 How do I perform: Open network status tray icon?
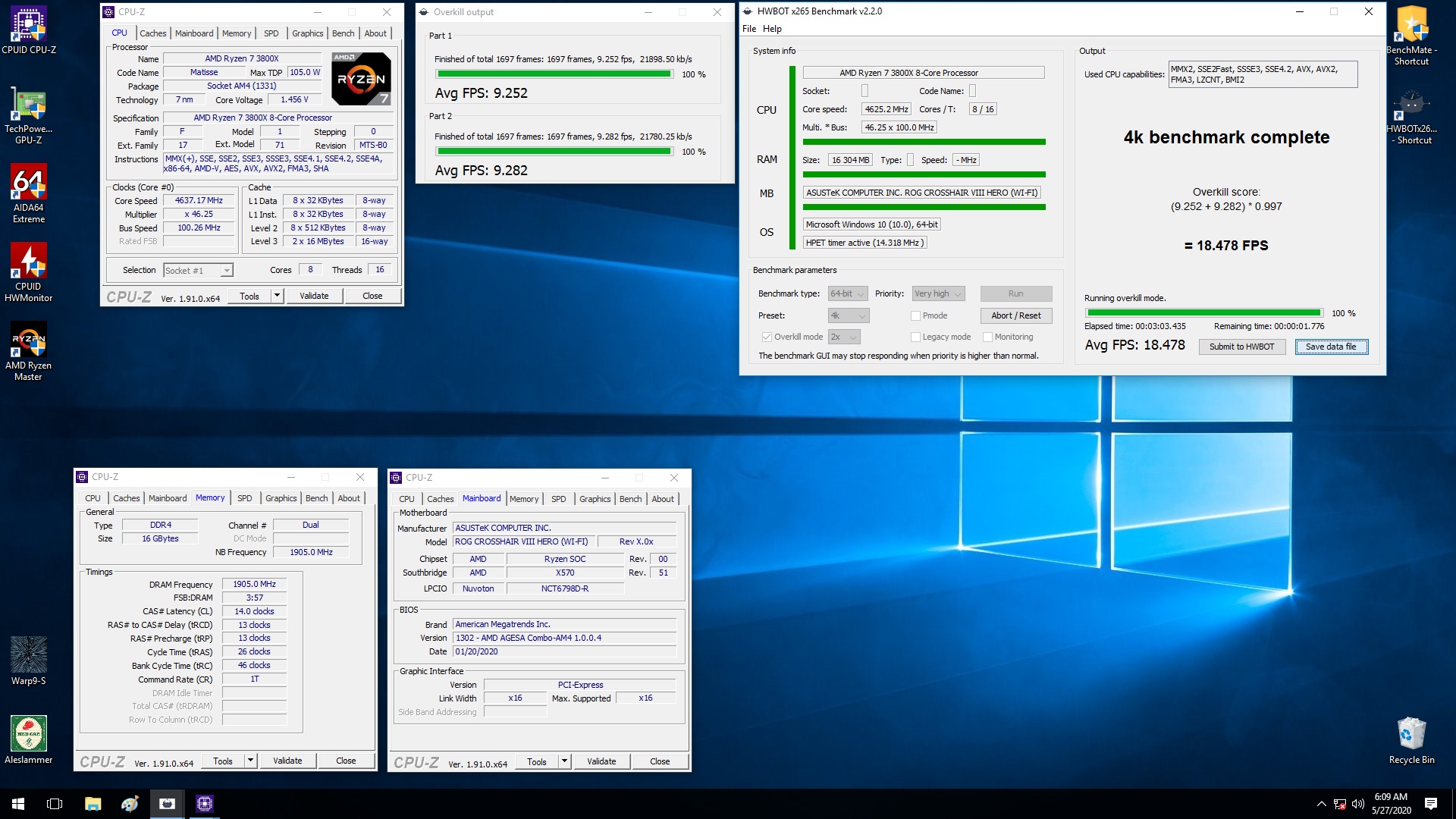click(x=1340, y=804)
